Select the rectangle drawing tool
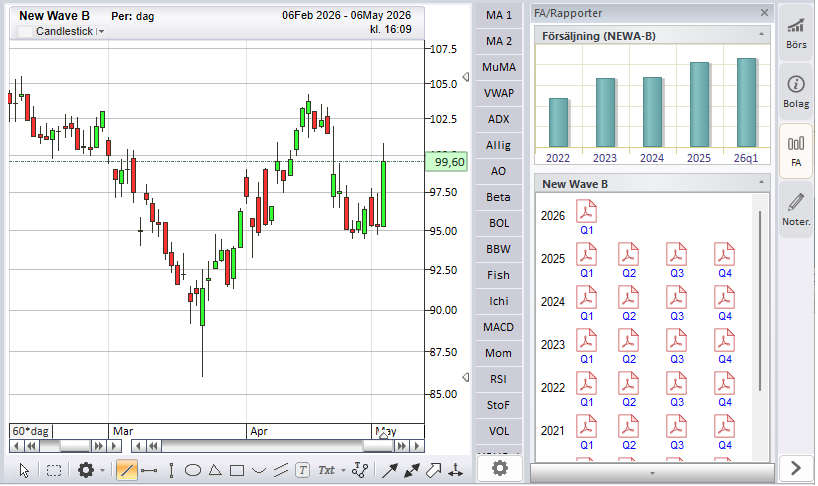Screen dimensions: 818x486 pyautogui.click(x=237, y=470)
